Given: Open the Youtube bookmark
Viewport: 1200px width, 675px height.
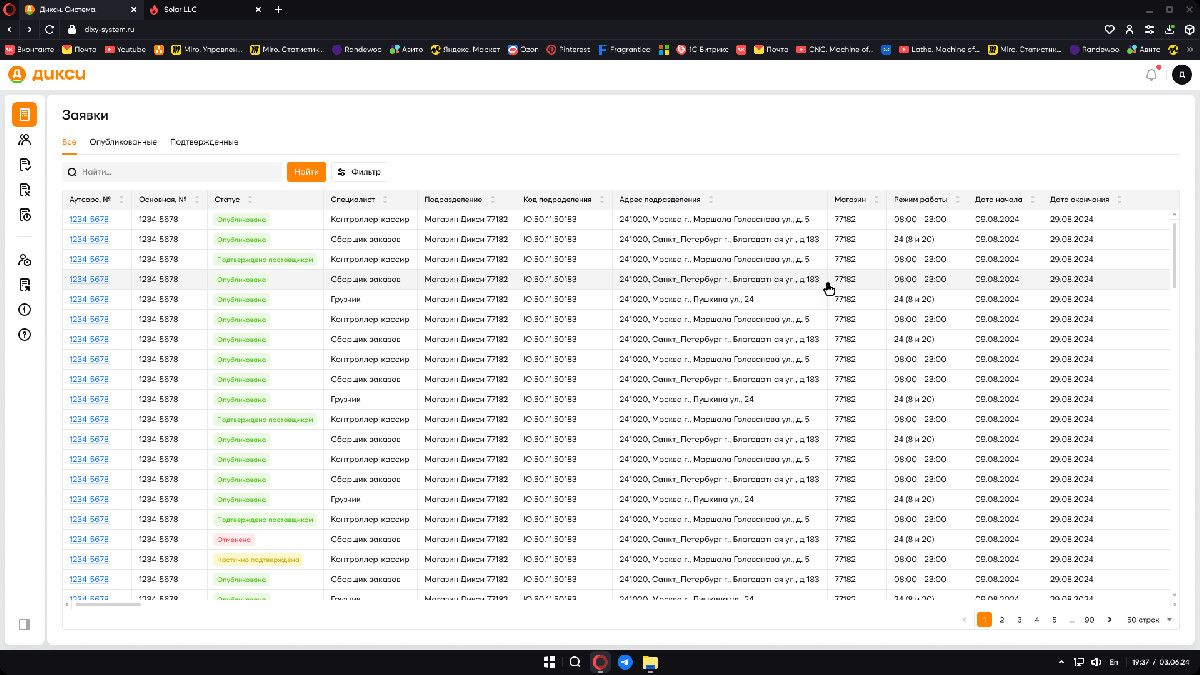Looking at the screenshot, I should click(124, 48).
